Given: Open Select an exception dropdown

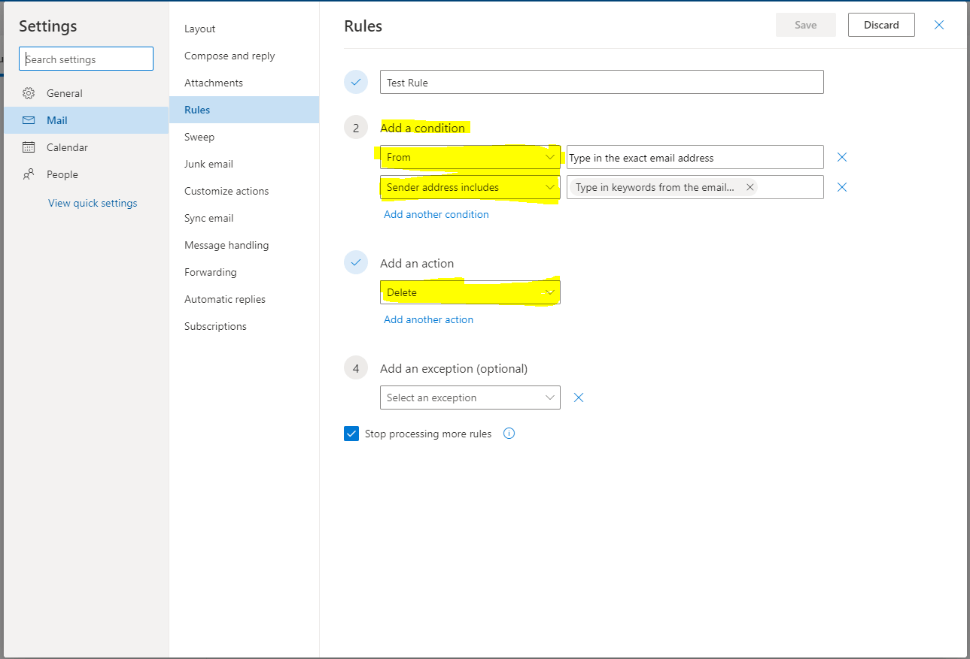Looking at the screenshot, I should 470,397.
